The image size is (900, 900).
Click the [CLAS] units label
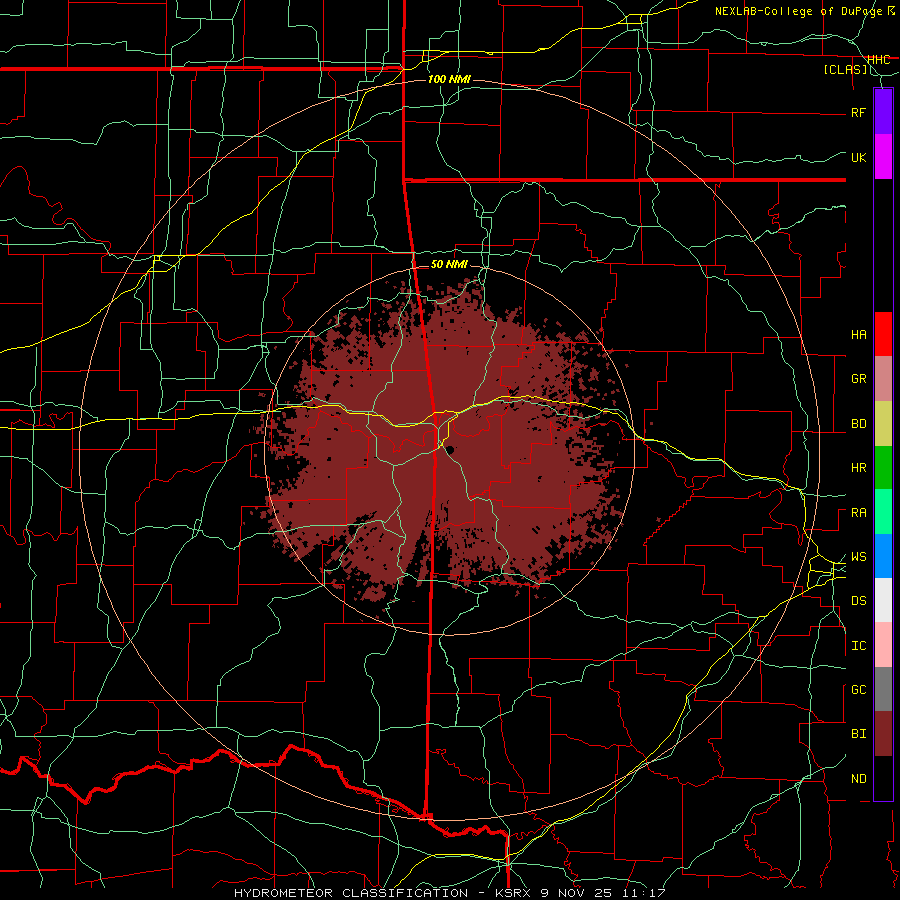point(845,70)
